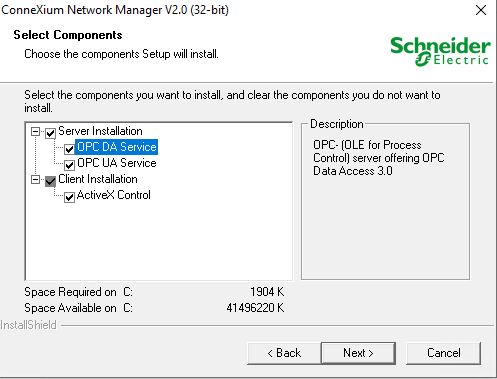Image resolution: width=497 pixels, height=379 pixels.
Task: Toggle the OPC DA Service checkbox
Action: pos(69,149)
